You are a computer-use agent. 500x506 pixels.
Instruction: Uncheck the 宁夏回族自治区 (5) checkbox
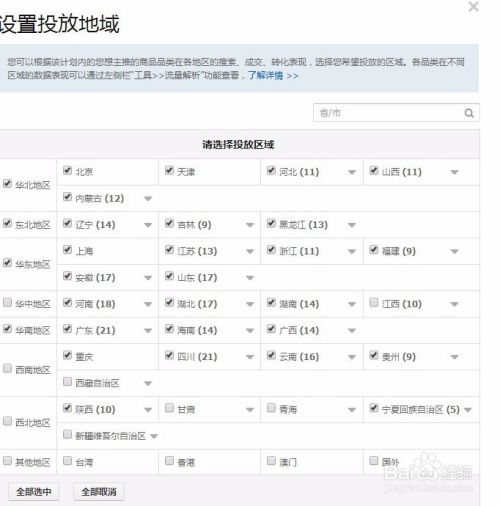(374, 408)
